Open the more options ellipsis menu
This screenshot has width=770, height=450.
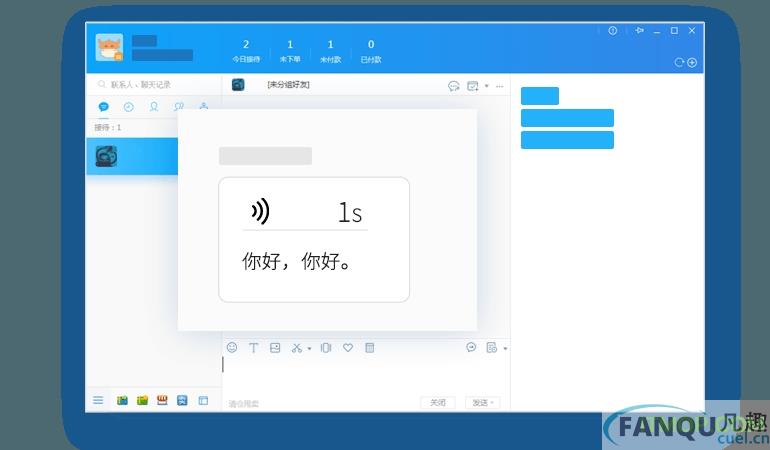499,86
